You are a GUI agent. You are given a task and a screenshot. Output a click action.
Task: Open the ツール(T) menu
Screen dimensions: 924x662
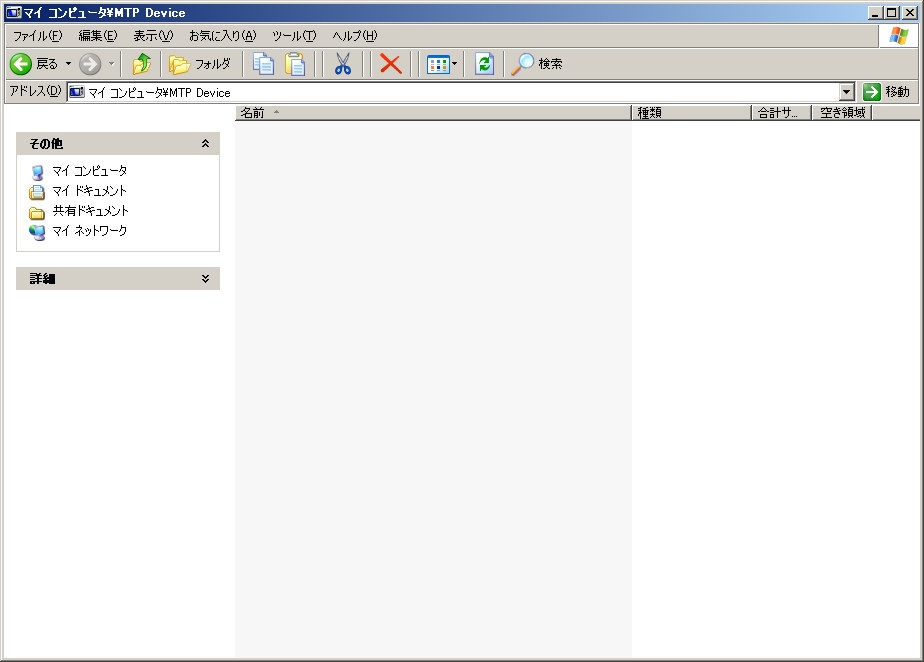(294, 36)
